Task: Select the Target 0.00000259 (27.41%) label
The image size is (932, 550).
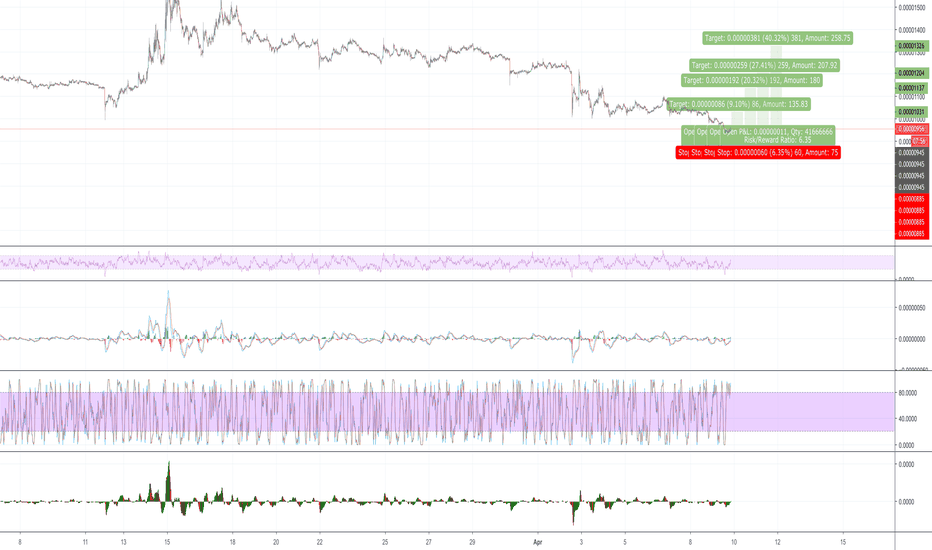Action: pos(764,65)
